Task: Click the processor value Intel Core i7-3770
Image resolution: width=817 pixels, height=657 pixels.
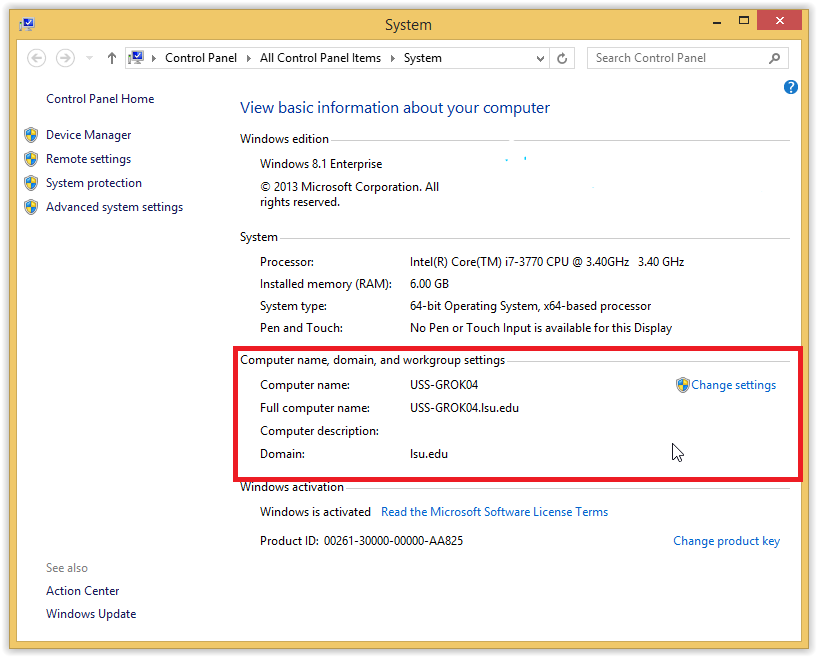Action: (547, 262)
